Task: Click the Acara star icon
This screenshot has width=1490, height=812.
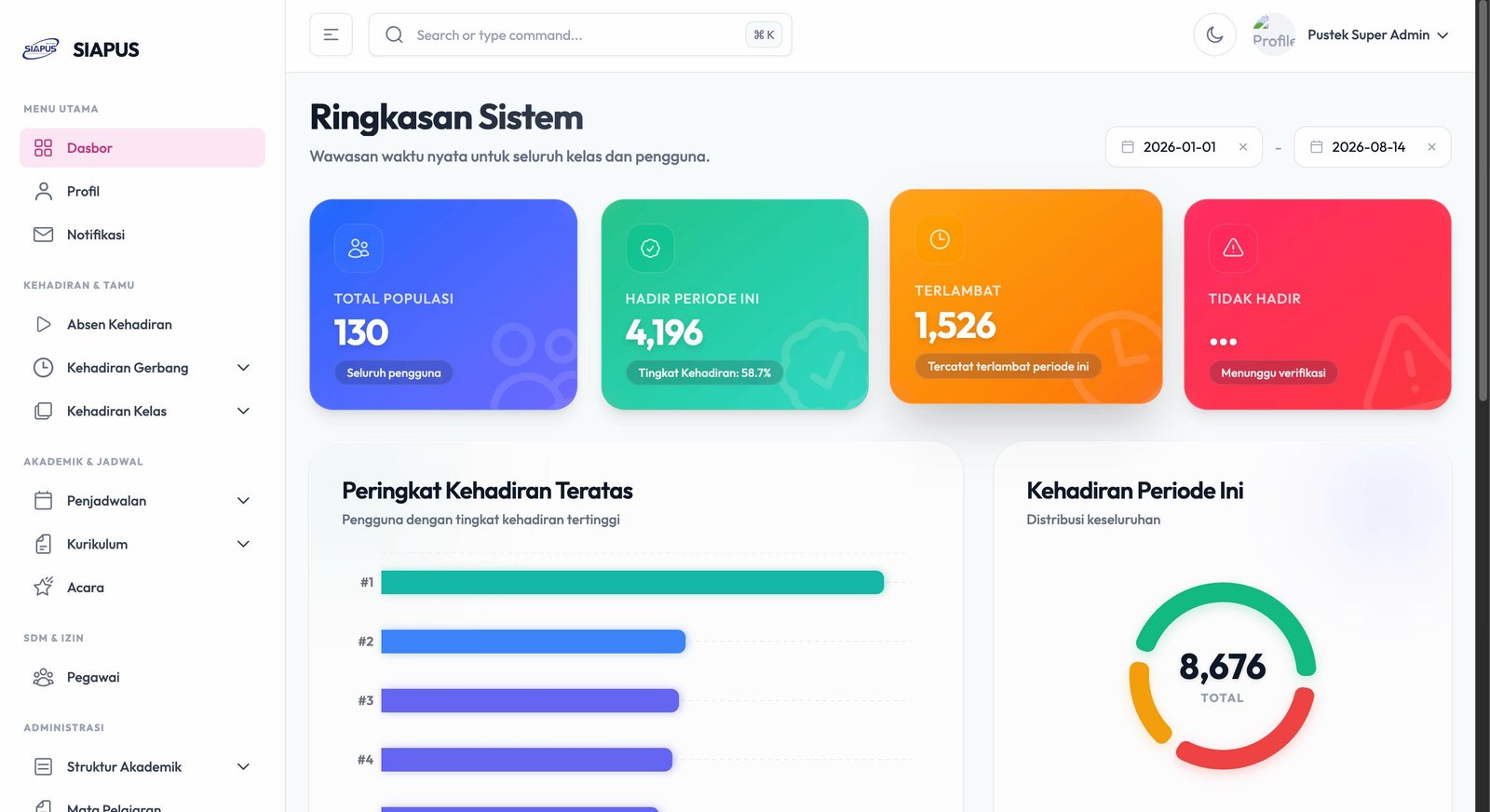Action: click(x=43, y=587)
